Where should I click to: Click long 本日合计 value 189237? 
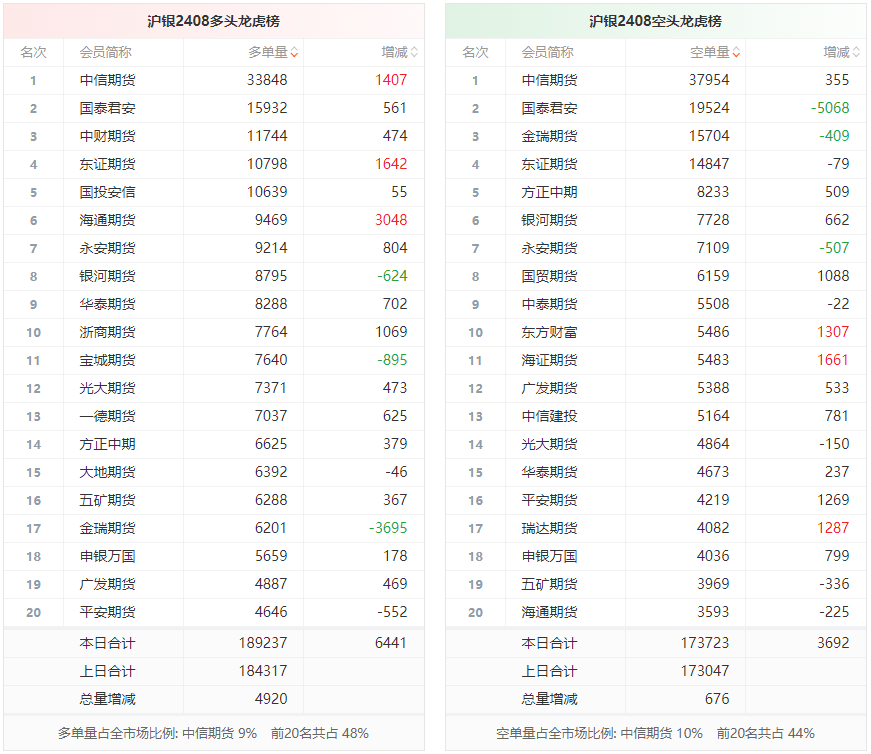(263, 643)
